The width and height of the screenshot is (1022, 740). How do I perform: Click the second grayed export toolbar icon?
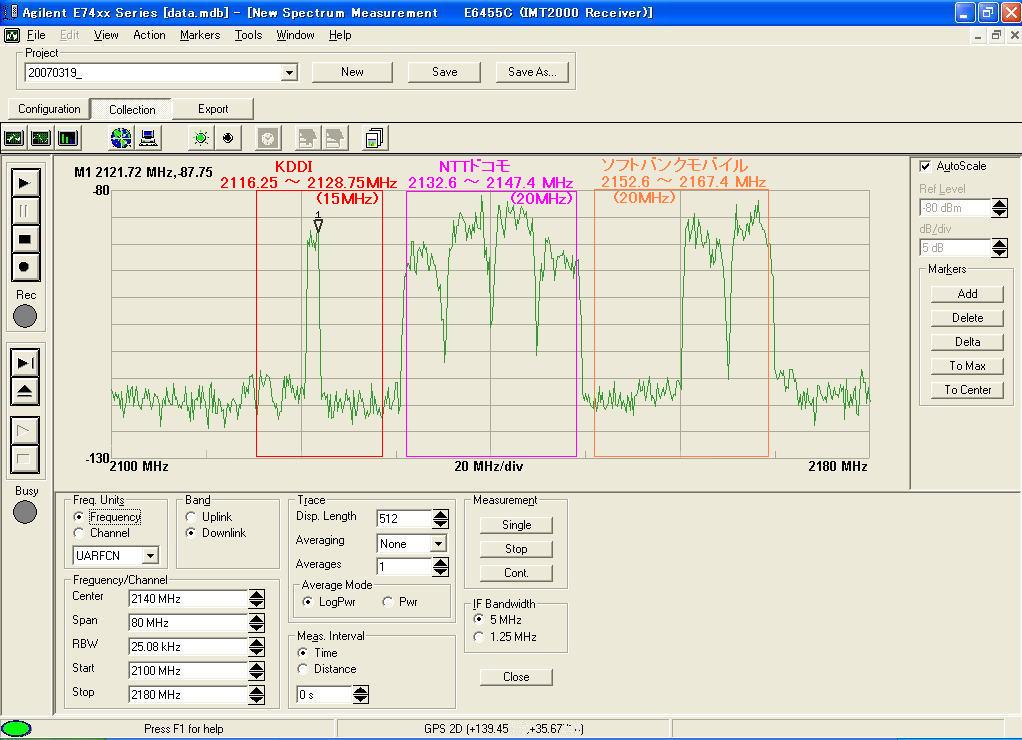[334, 138]
